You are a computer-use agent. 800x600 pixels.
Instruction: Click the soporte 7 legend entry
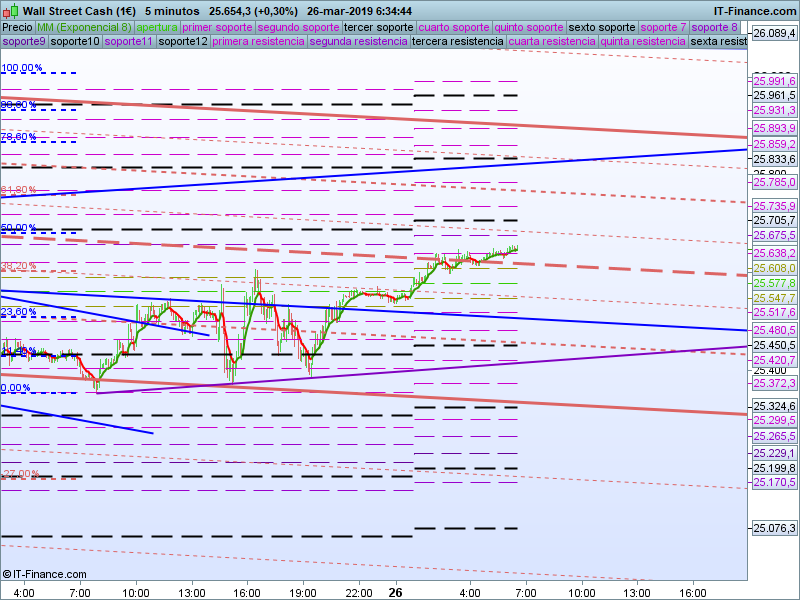(x=663, y=27)
